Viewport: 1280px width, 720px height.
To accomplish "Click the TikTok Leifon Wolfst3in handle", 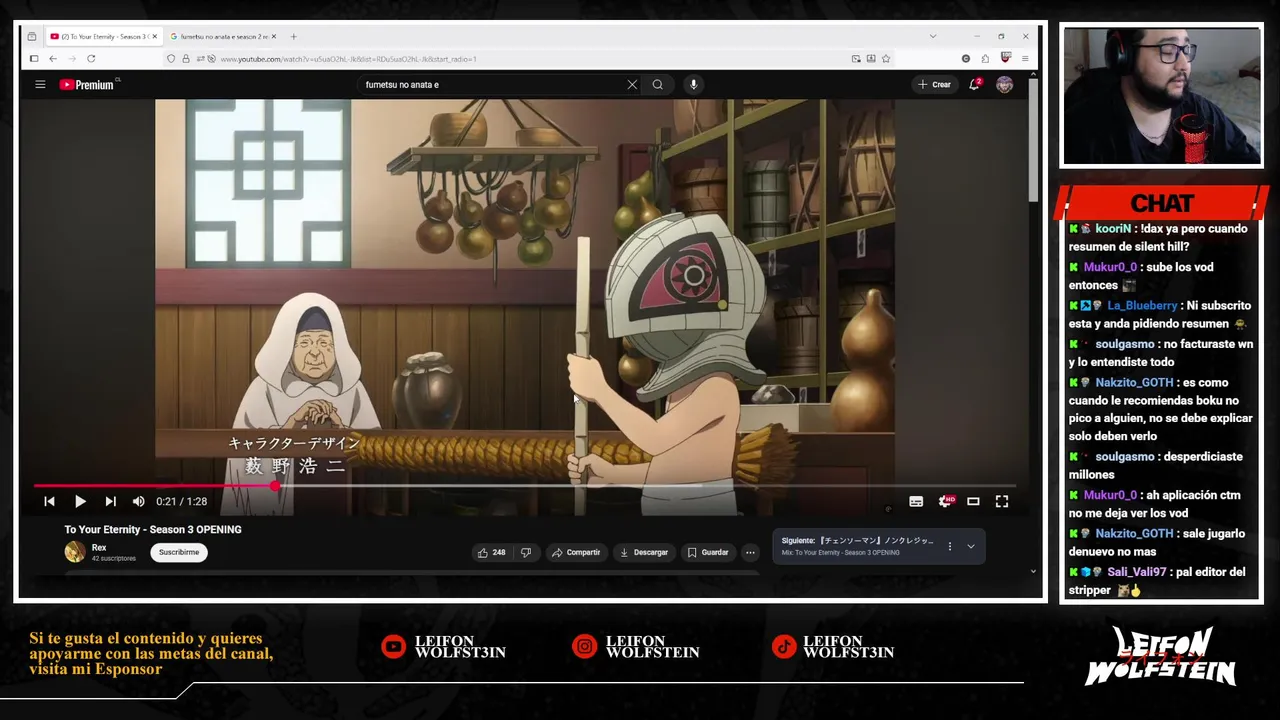I will [x=849, y=647].
